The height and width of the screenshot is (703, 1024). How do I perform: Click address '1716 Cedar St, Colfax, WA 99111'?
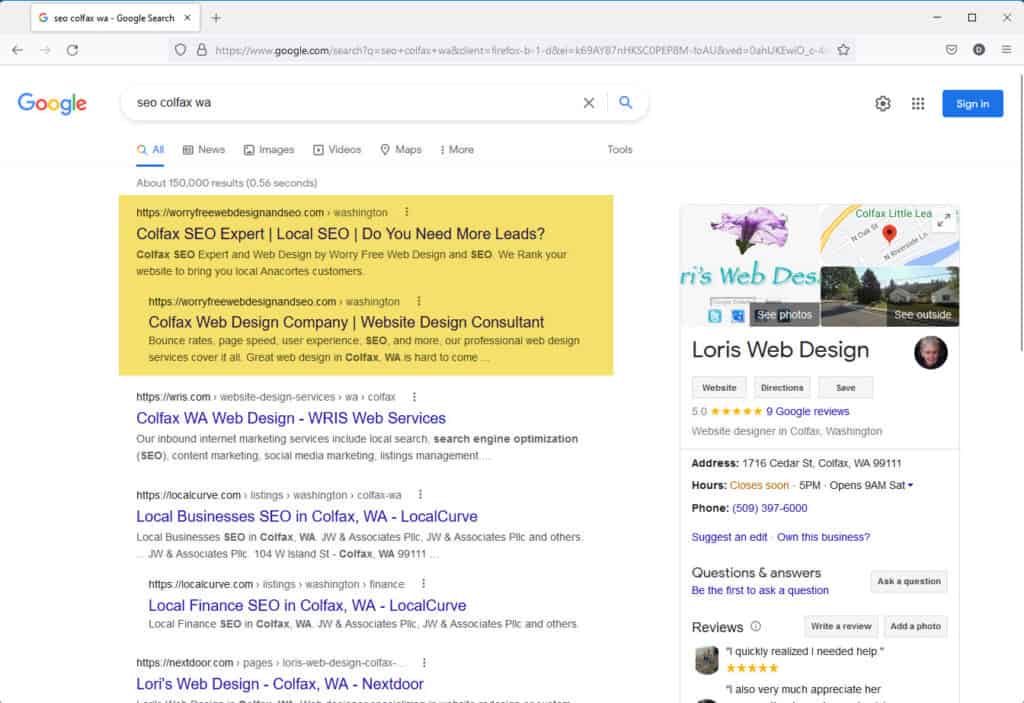tap(822, 463)
